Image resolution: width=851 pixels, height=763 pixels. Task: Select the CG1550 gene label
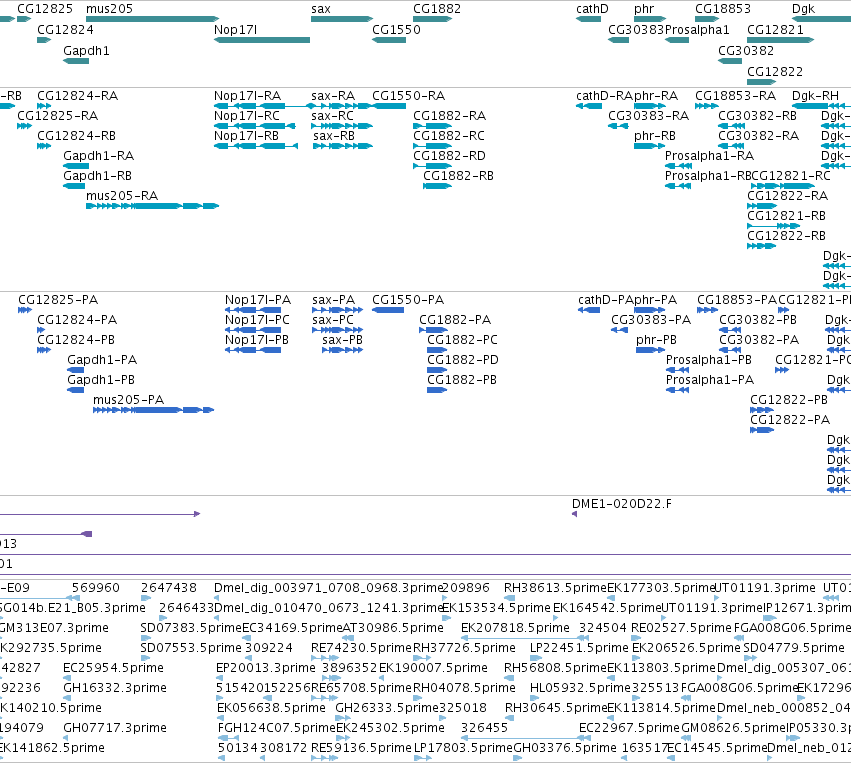tap(396, 30)
